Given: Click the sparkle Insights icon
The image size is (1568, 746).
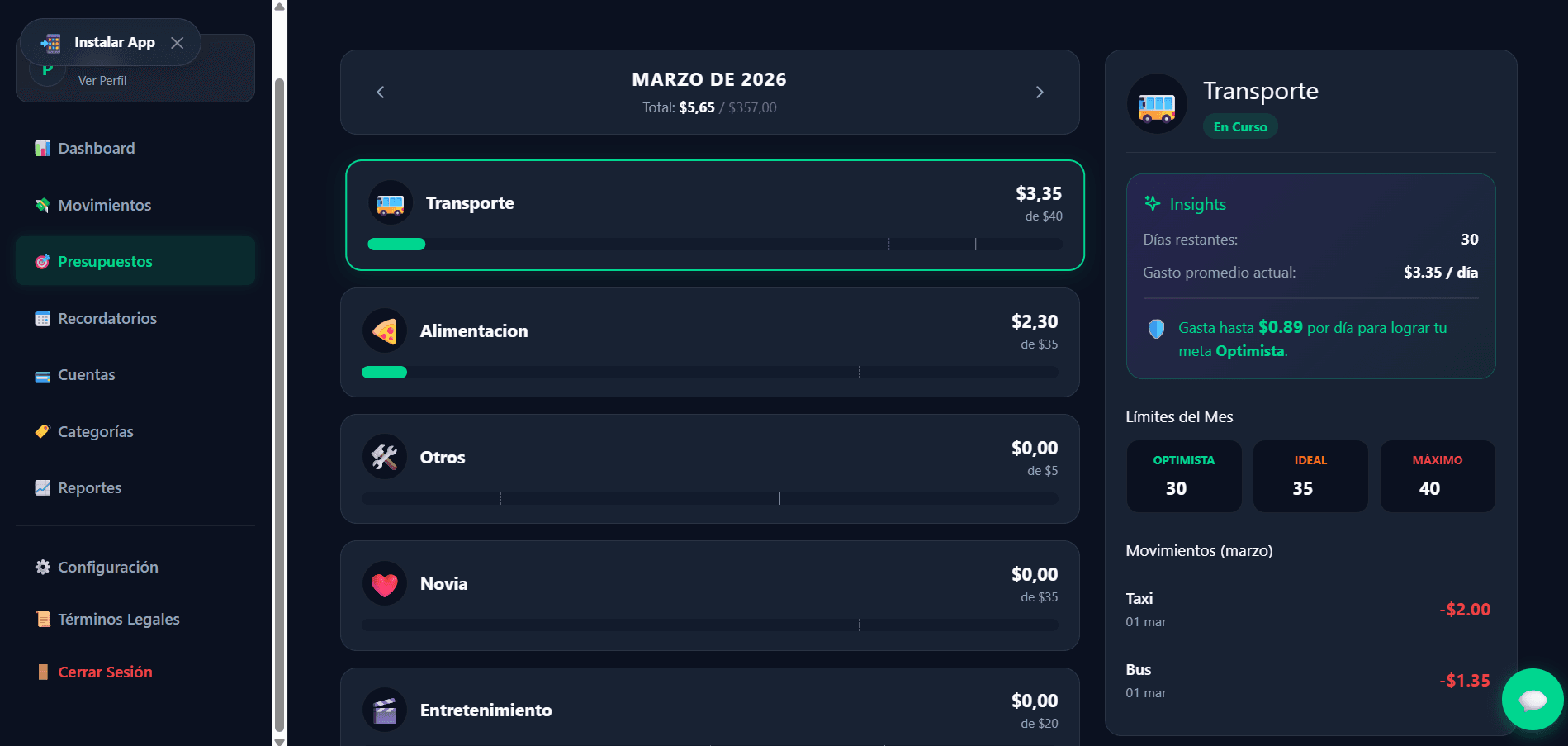Looking at the screenshot, I should [1153, 203].
